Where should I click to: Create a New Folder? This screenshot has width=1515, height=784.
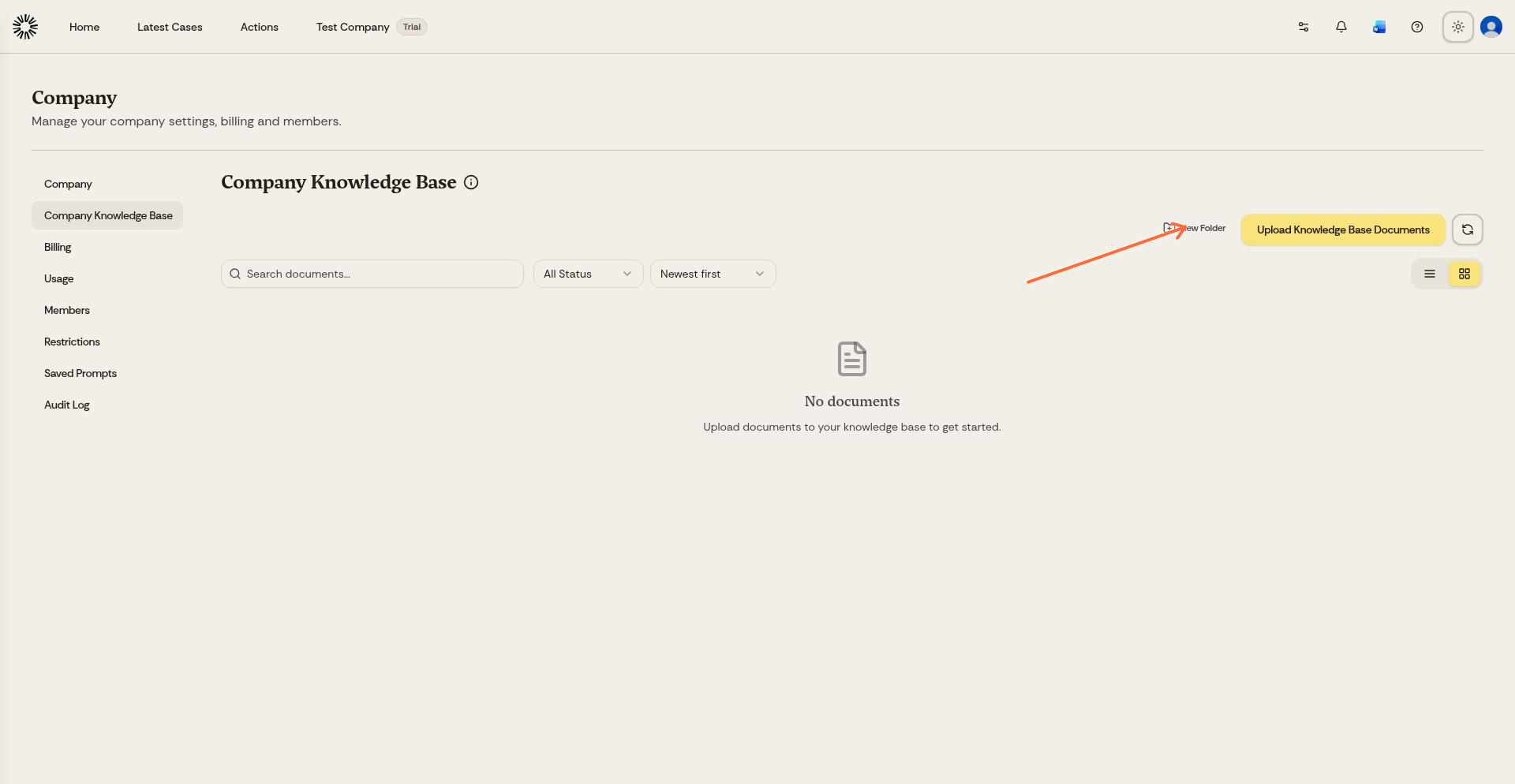tap(1195, 228)
